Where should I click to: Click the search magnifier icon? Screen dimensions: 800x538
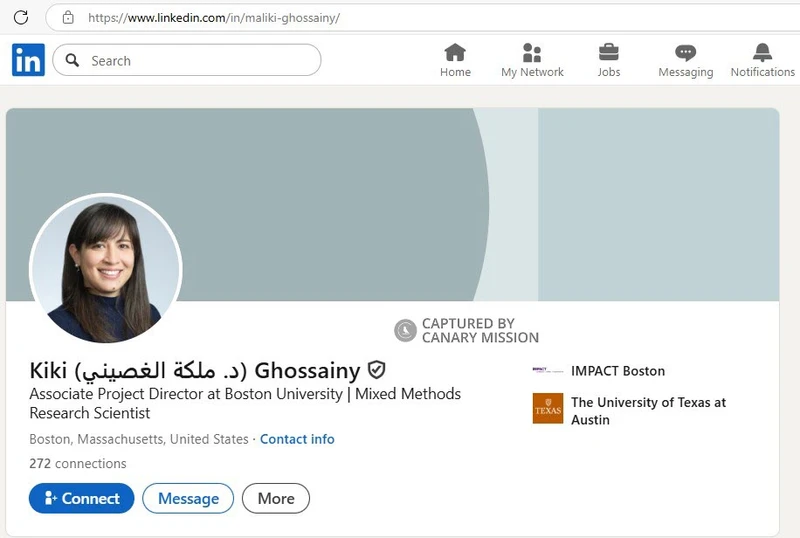tap(72, 60)
